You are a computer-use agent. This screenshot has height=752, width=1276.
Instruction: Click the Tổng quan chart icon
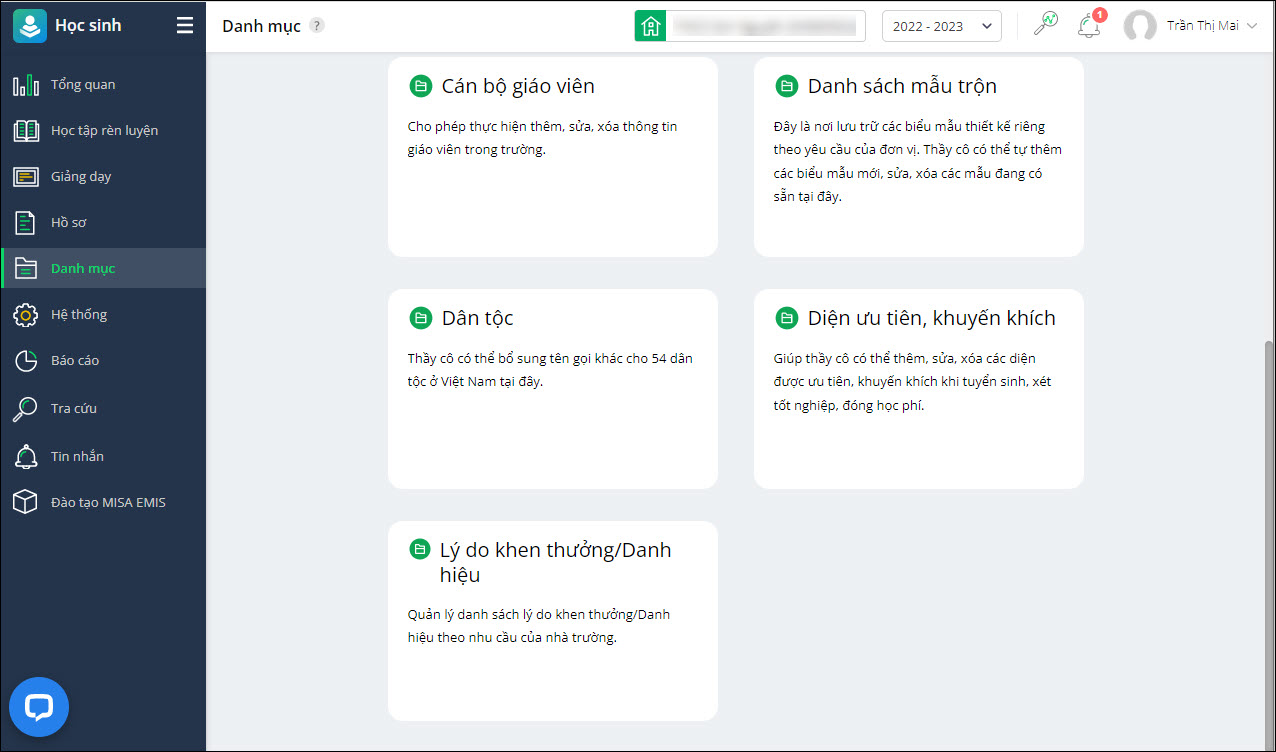click(x=26, y=85)
